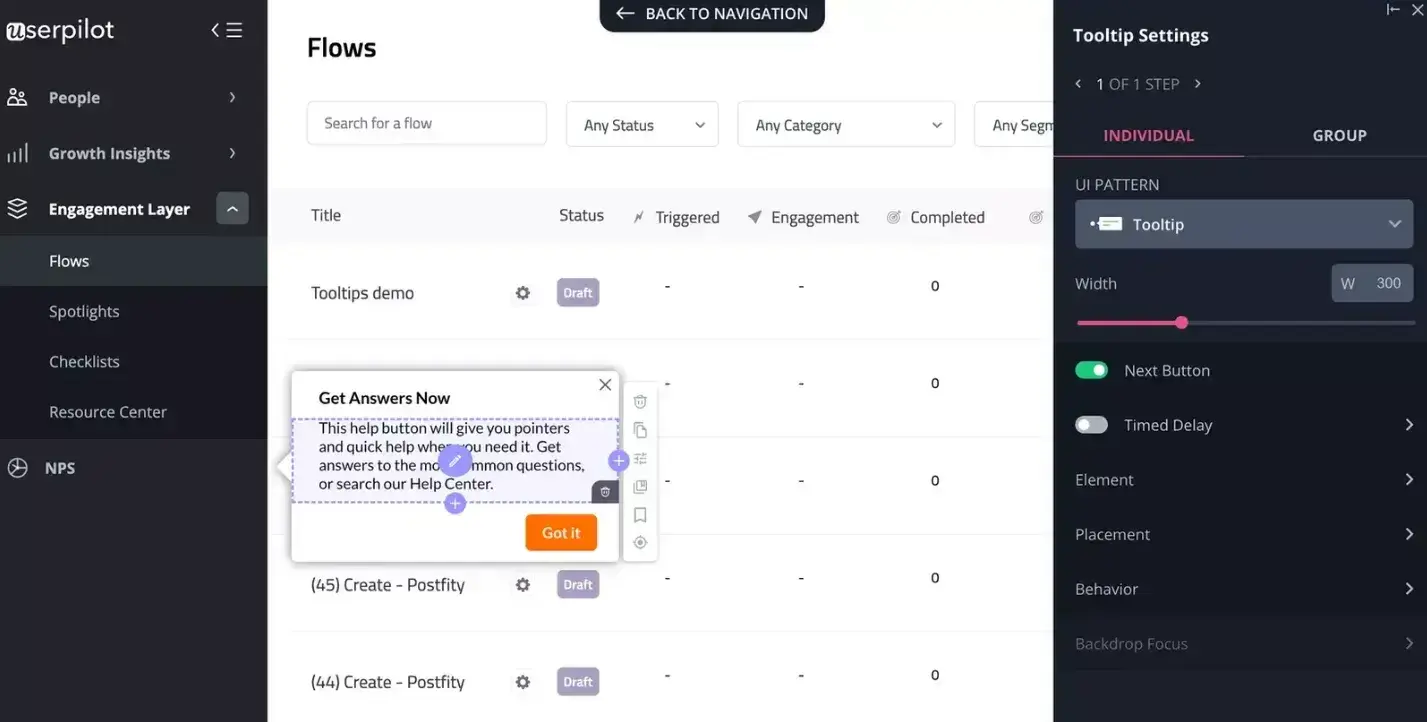Select Spotlights in the sidebar
1427x722 pixels.
[x=84, y=311]
